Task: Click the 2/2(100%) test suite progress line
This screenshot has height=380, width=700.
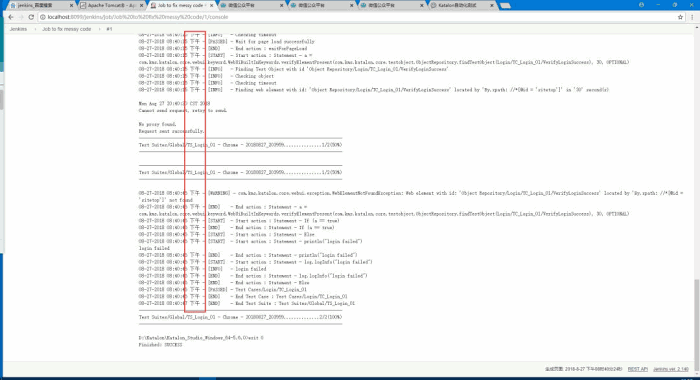Action: 240,317
